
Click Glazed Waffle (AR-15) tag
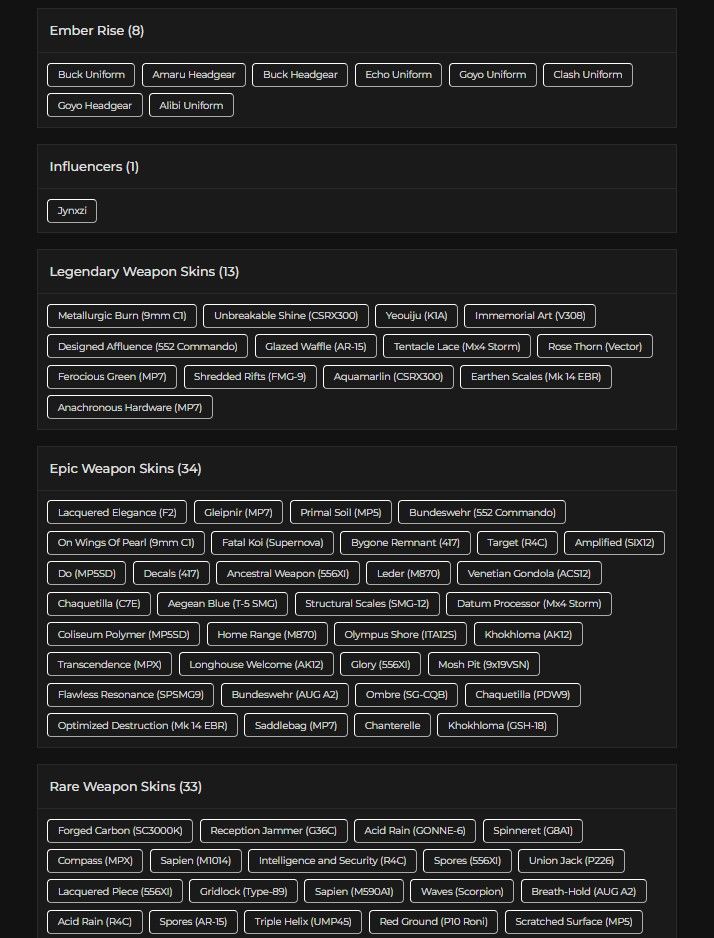[316, 346]
